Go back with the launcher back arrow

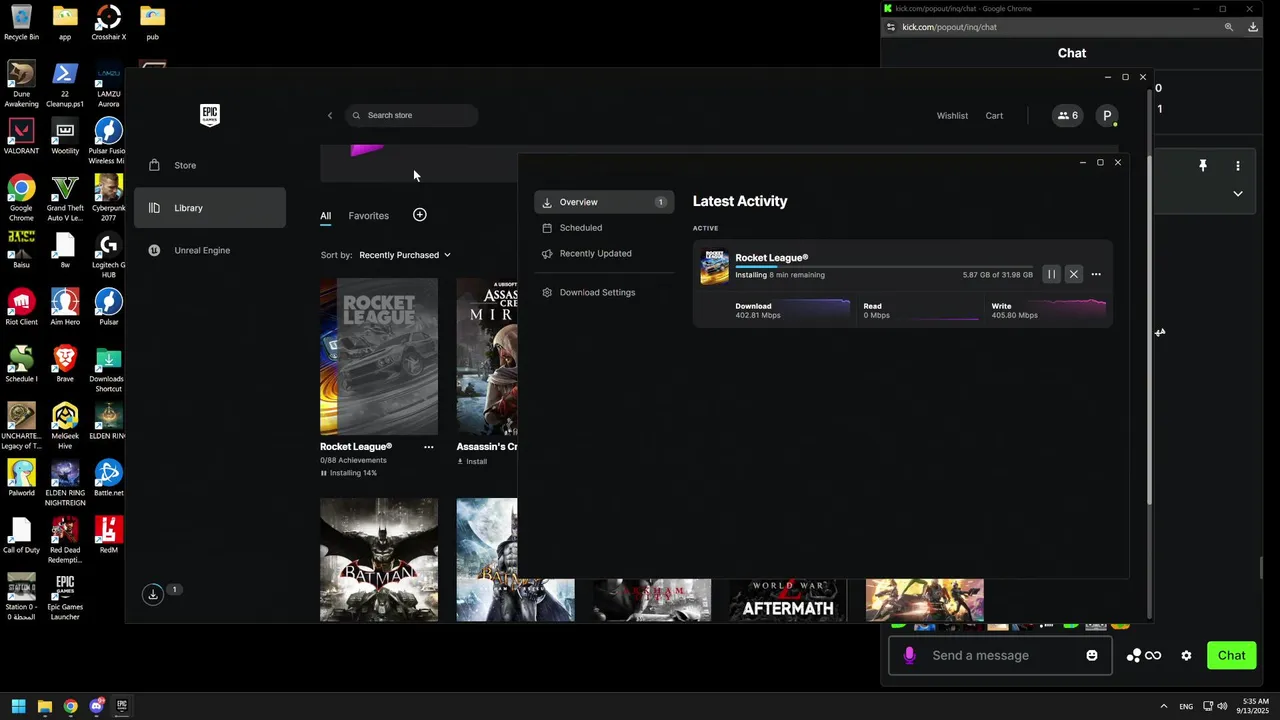330,115
